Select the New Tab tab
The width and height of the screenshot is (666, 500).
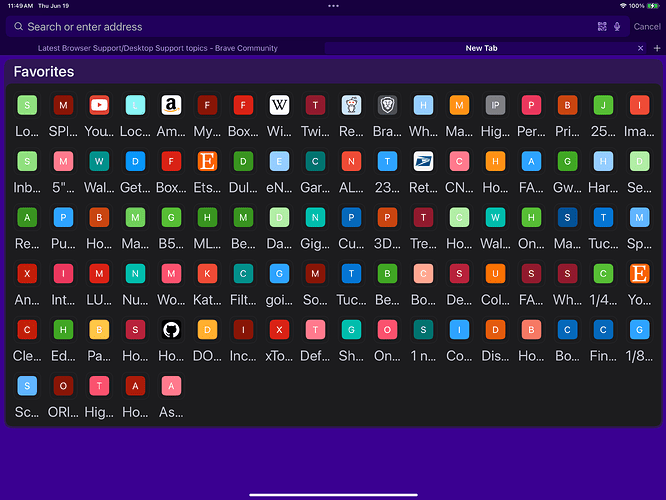pyautogui.click(x=481, y=48)
